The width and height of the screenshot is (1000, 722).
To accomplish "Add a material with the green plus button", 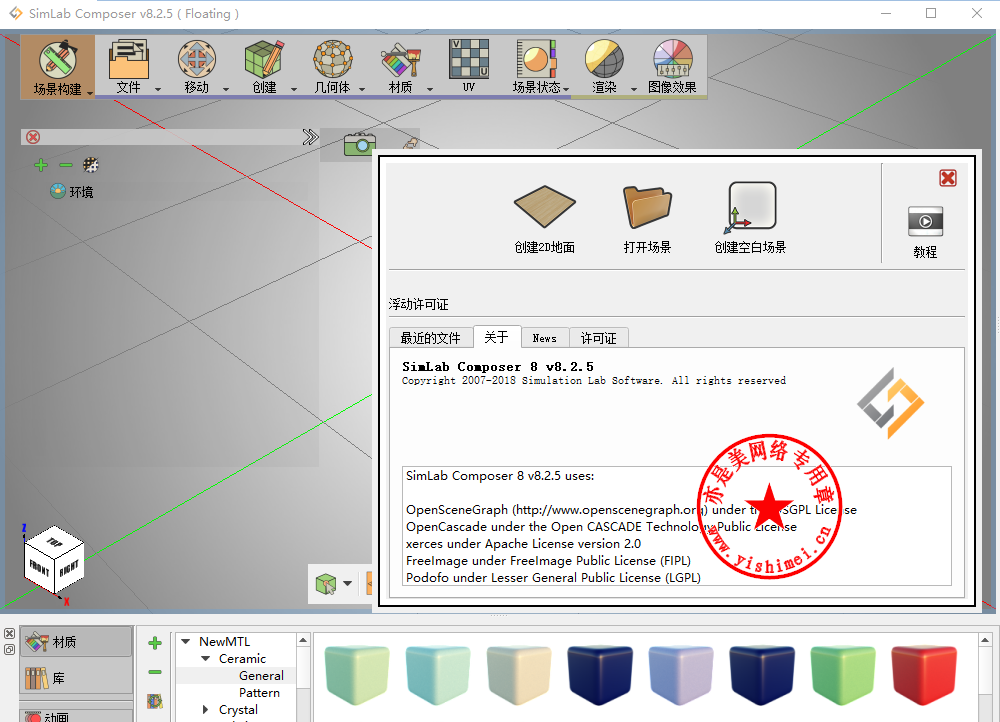I will [155, 643].
